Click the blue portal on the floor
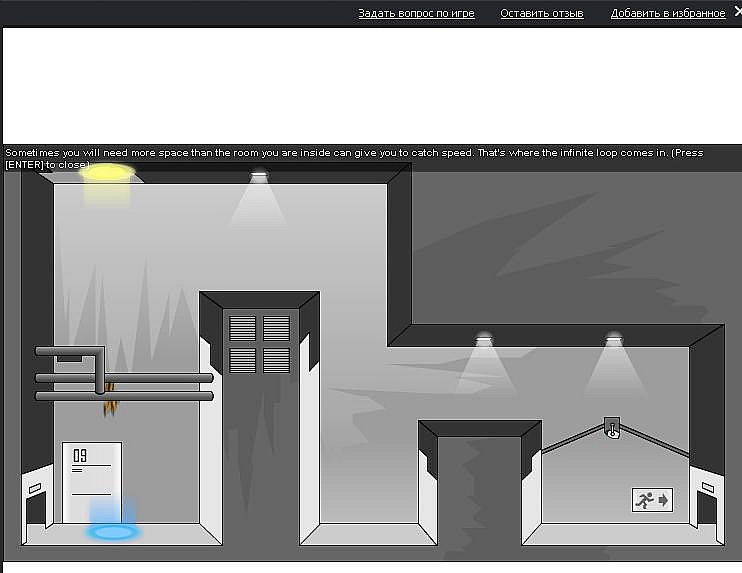Image resolution: width=742 pixels, height=573 pixels. (114, 532)
